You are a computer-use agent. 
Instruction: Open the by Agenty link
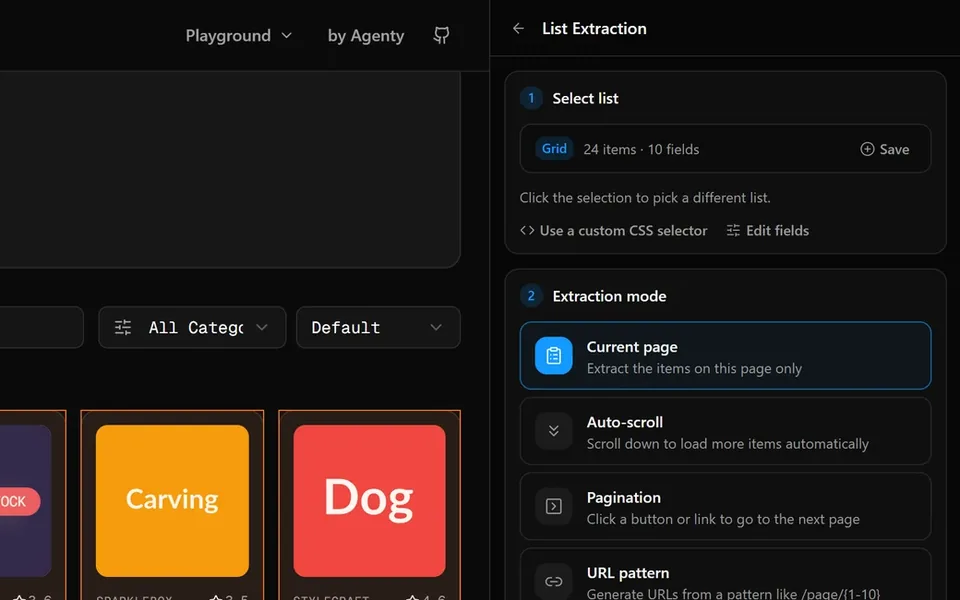tap(366, 36)
